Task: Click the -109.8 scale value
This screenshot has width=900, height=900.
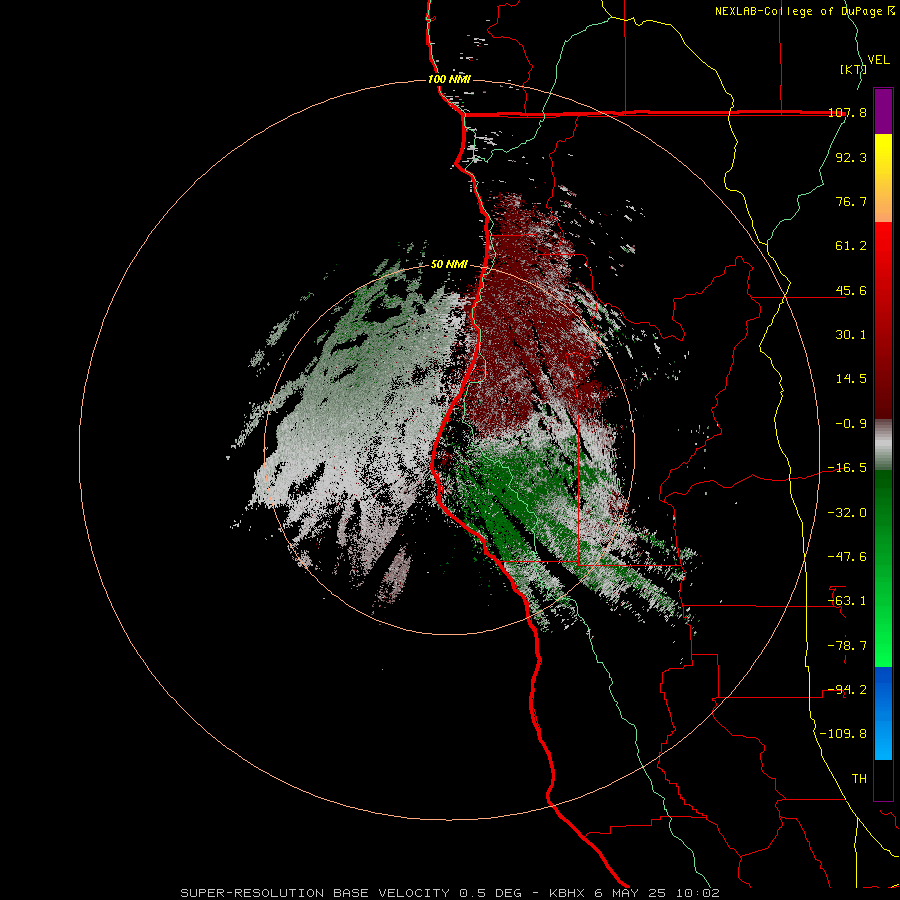Action: point(843,734)
